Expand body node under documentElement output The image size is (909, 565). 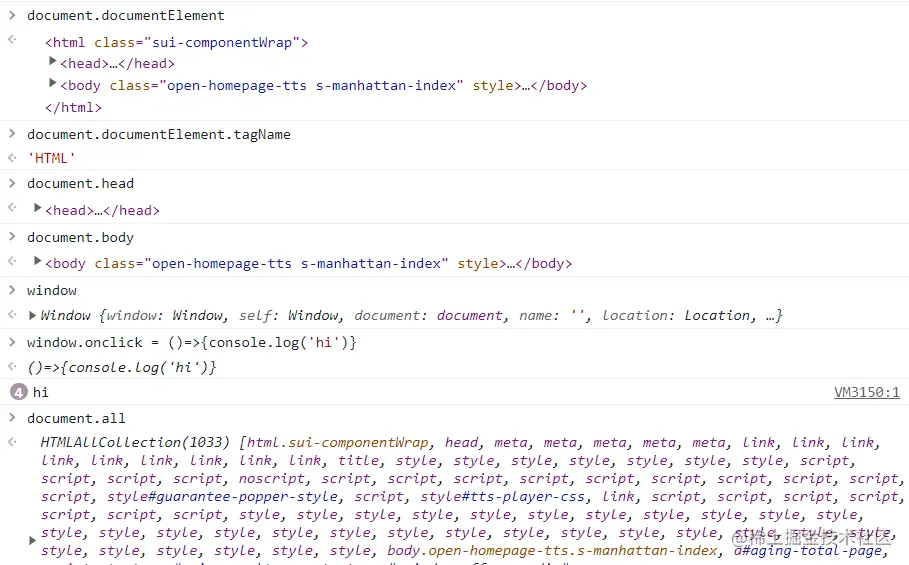coord(52,83)
